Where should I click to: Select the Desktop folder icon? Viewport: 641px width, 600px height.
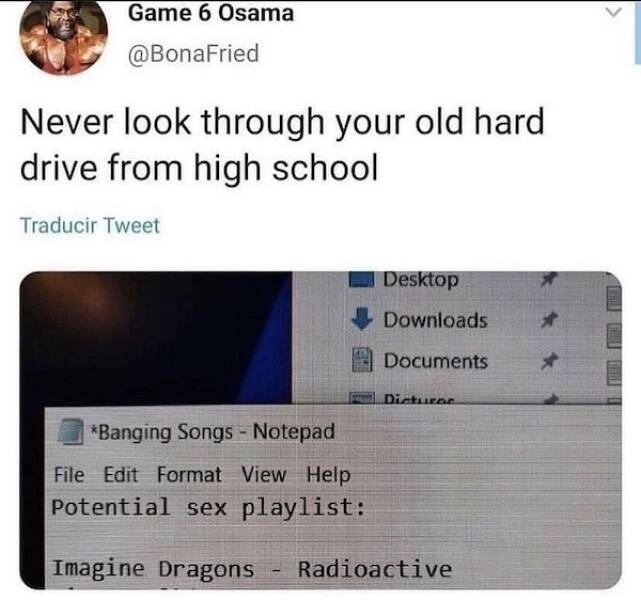[x=361, y=280]
